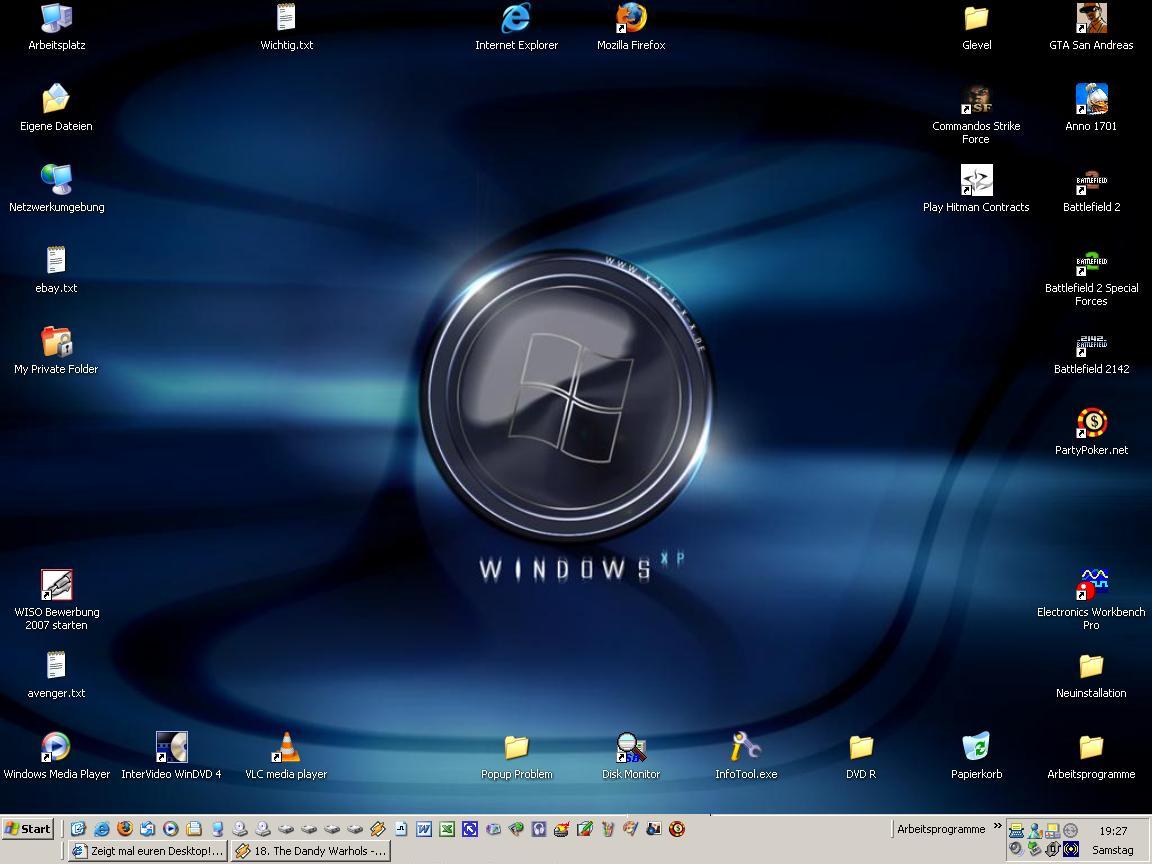The height and width of the screenshot is (864, 1152).
Task: Select the Disk Monitor shortcut
Action: tap(631, 755)
